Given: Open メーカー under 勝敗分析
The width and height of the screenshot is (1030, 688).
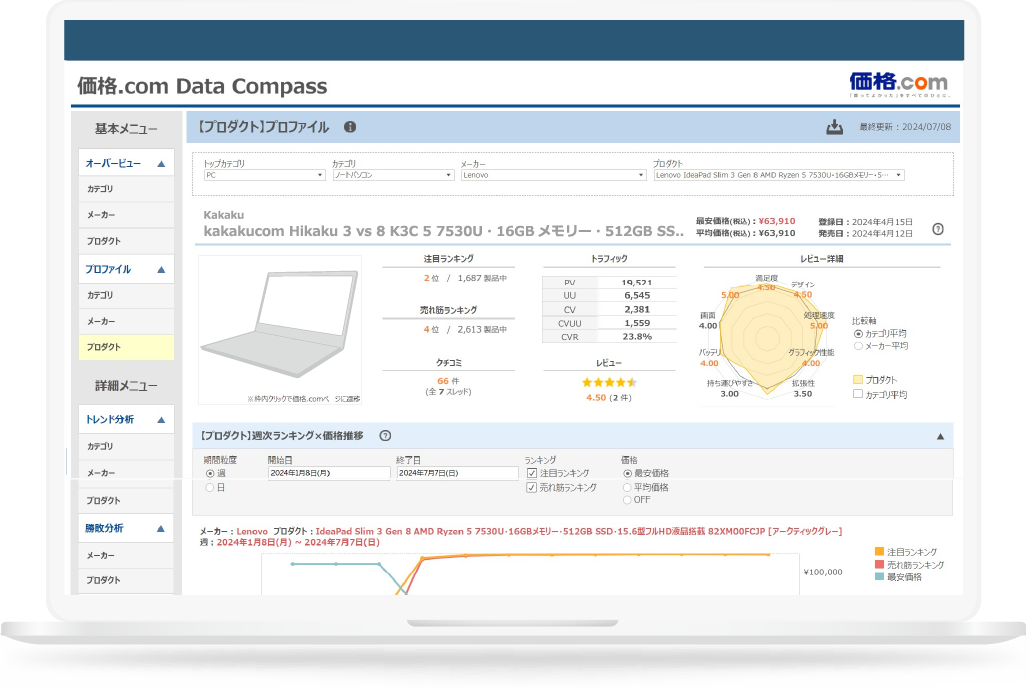Looking at the screenshot, I should pyautogui.click(x=126, y=556).
